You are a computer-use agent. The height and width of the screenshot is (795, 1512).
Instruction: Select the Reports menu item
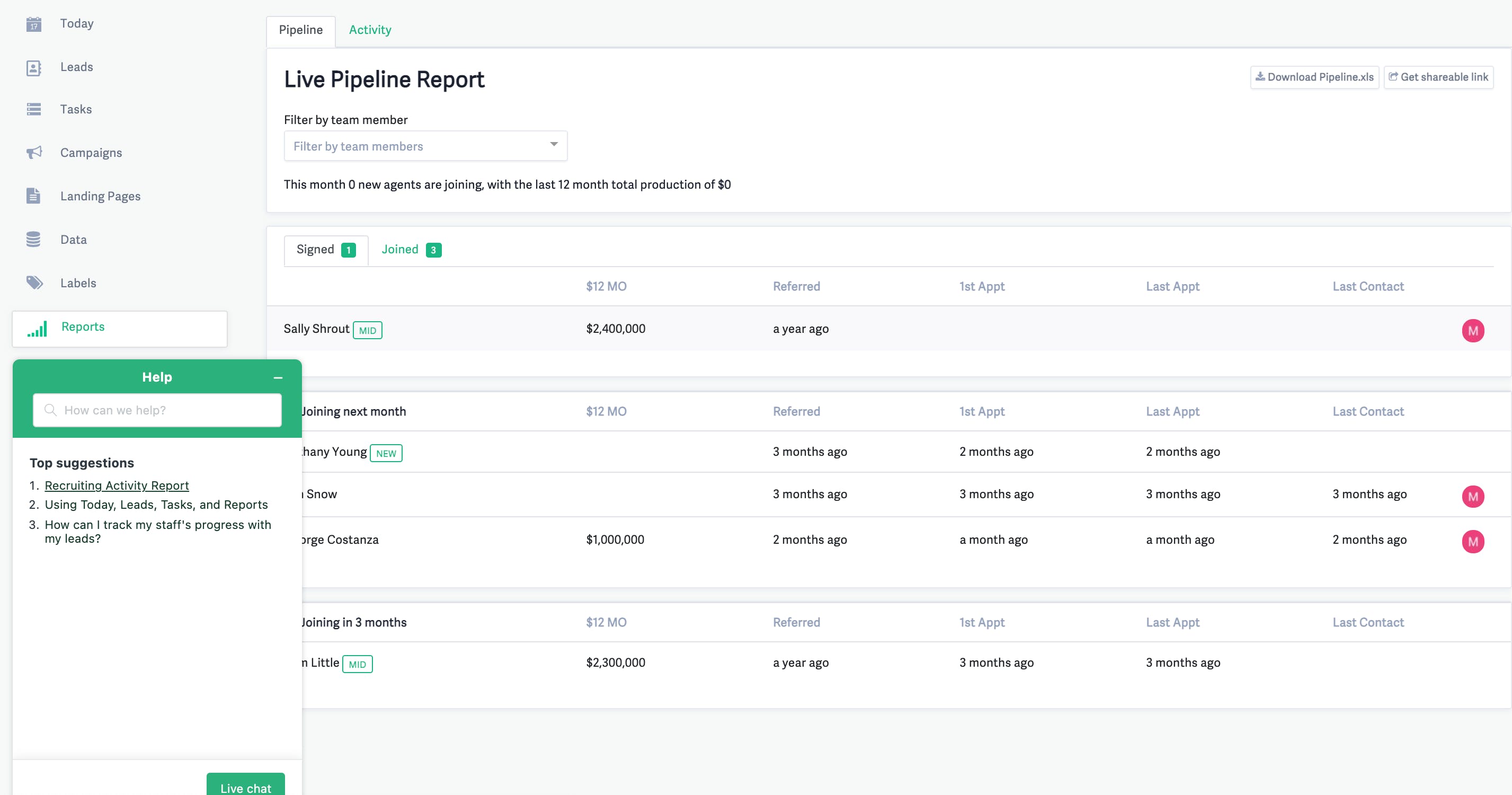coord(120,329)
